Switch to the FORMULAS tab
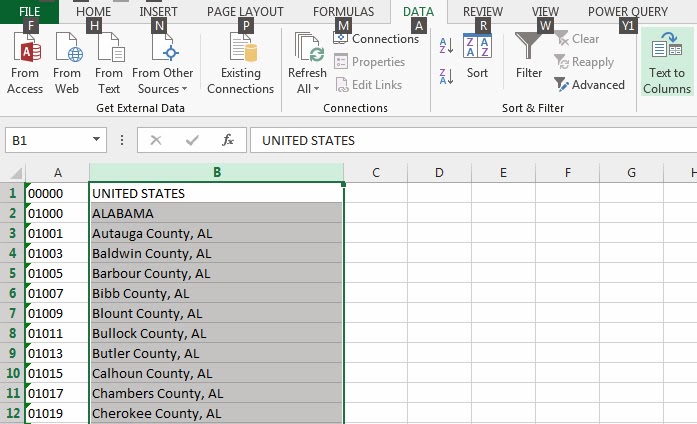This screenshot has height=424, width=697. [343, 12]
